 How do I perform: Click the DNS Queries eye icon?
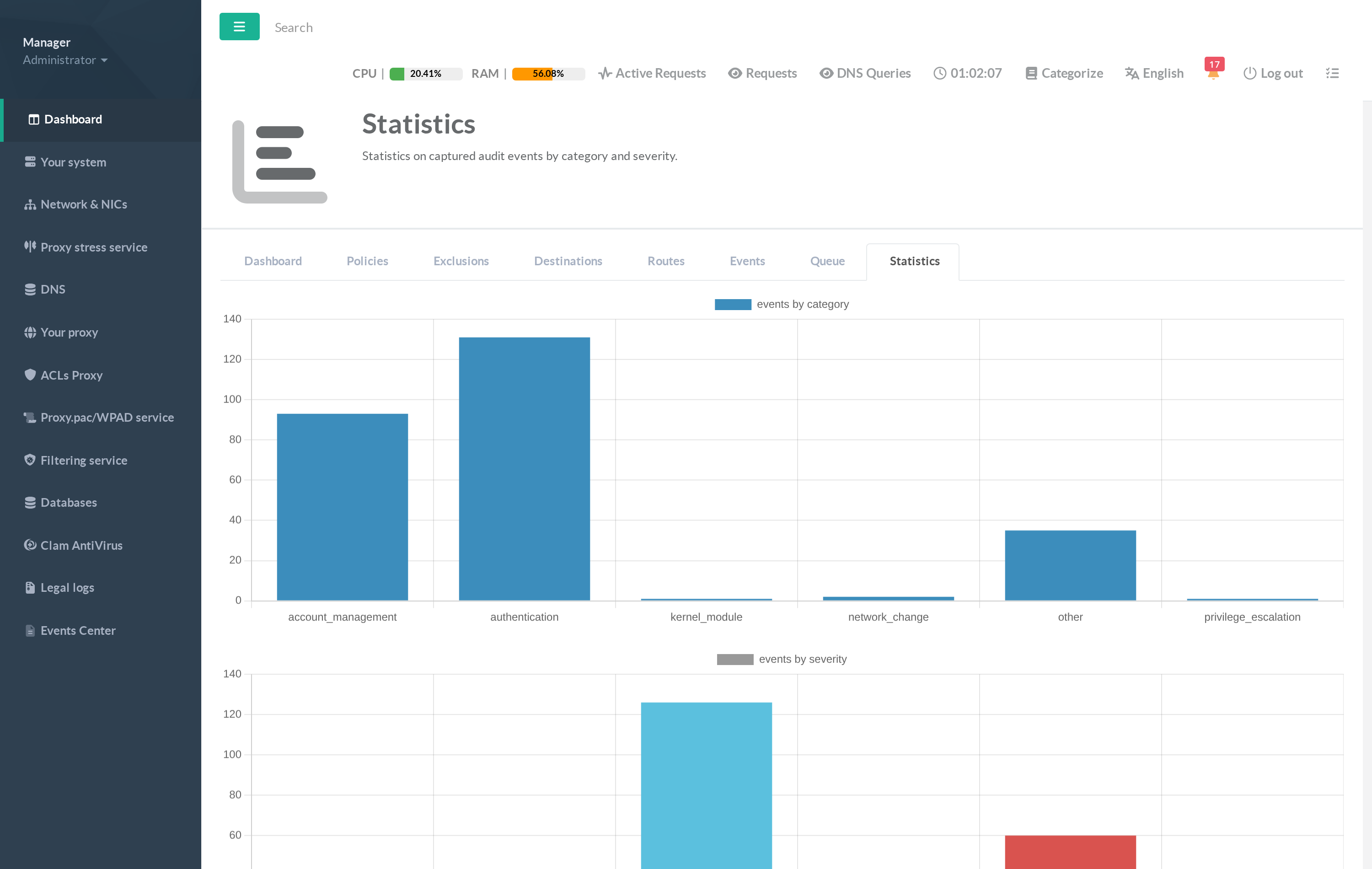coord(826,74)
